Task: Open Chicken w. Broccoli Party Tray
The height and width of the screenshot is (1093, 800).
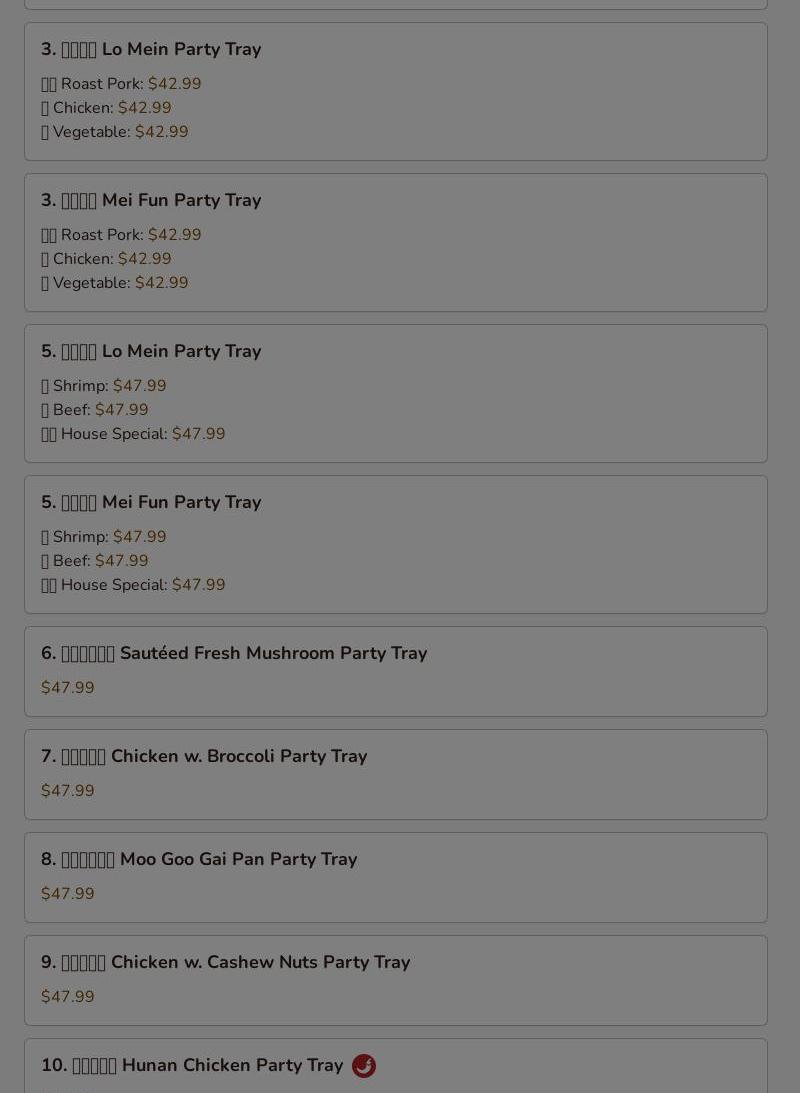Action: (396, 774)
